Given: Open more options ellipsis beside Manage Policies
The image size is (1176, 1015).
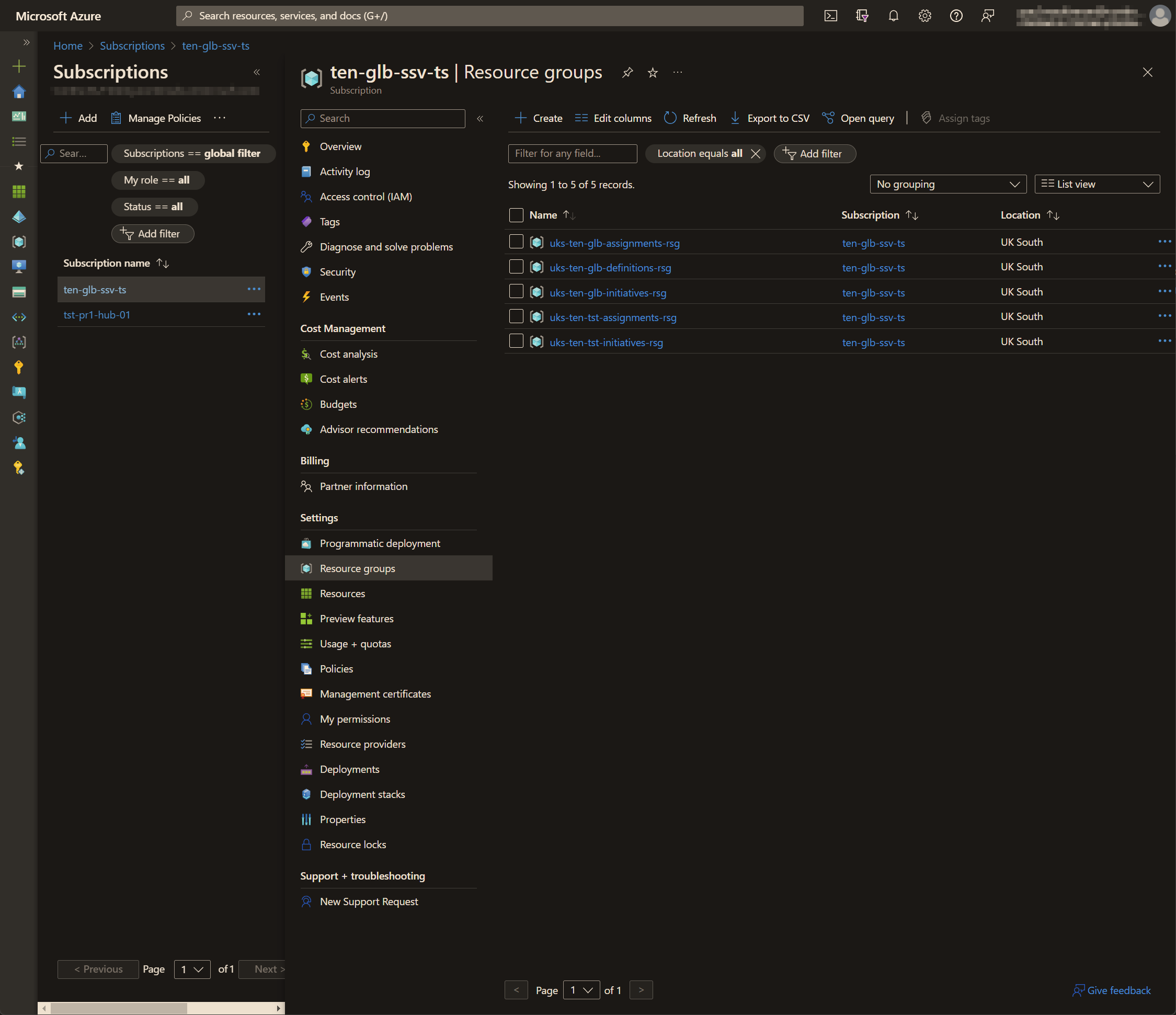Looking at the screenshot, I should point(220,118).
